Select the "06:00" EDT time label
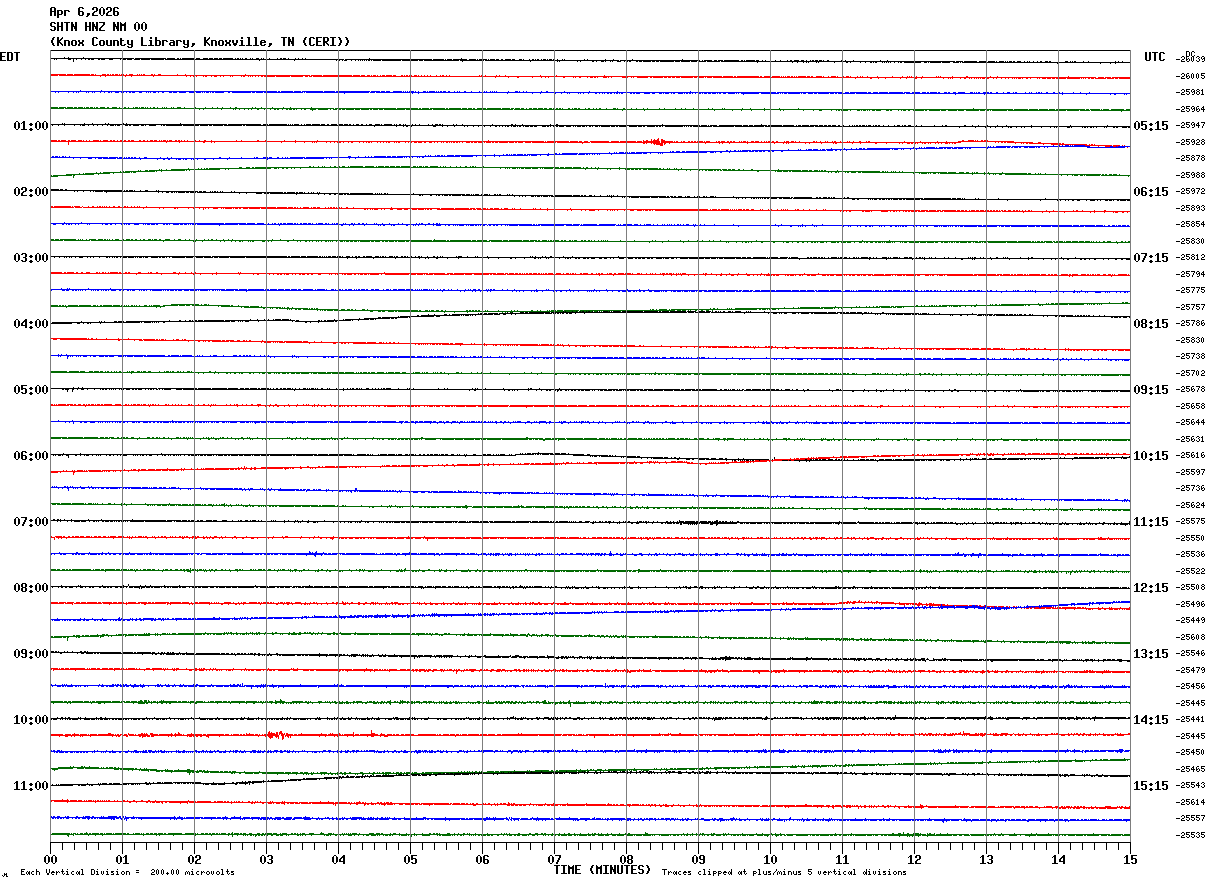 pyautogui.click(x=31, y=456)
